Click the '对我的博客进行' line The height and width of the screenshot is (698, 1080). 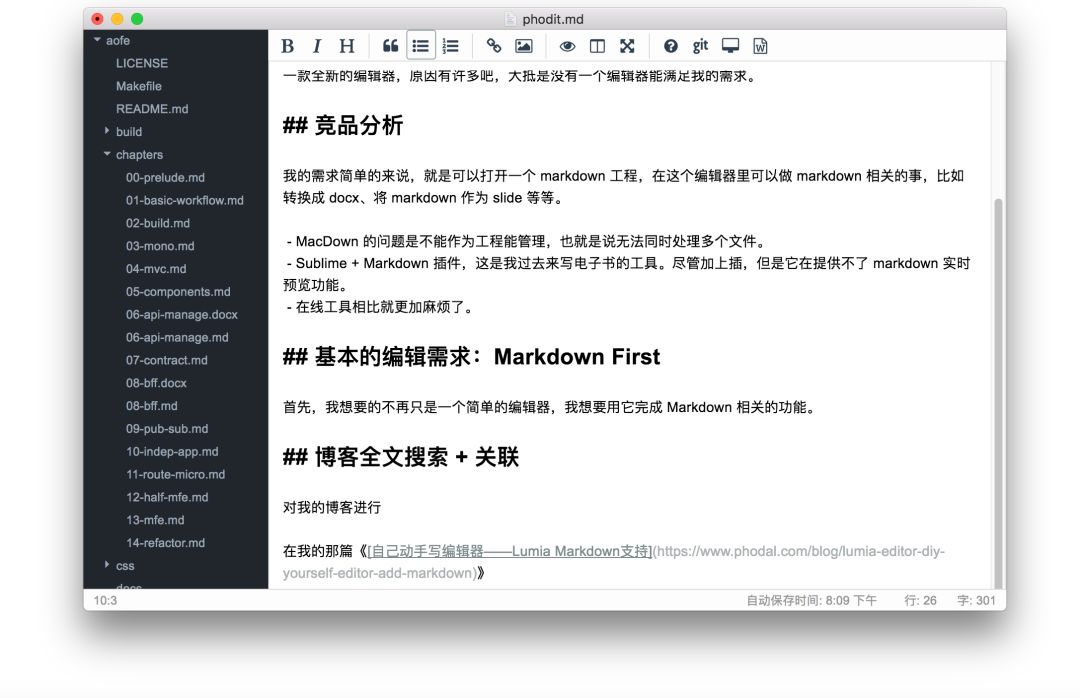331,508
